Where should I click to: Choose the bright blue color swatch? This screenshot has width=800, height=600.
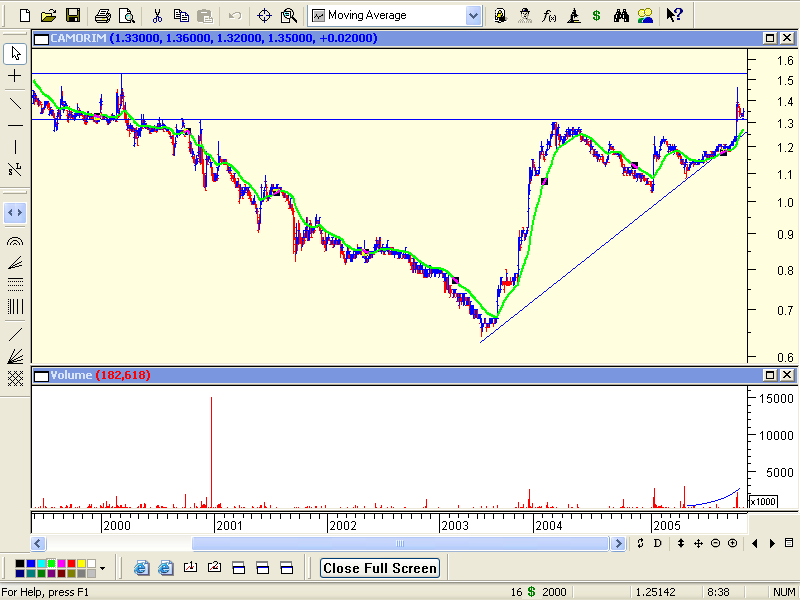(x=31, y=563)
